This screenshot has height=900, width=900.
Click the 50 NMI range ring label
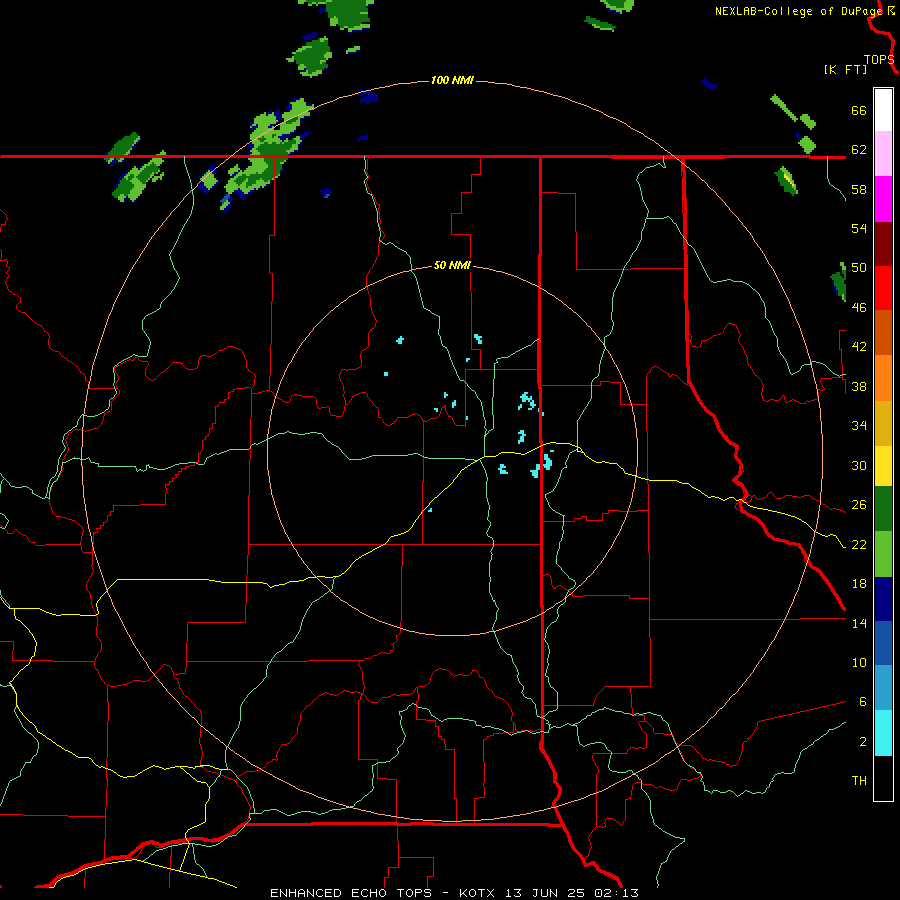[452, 265]
